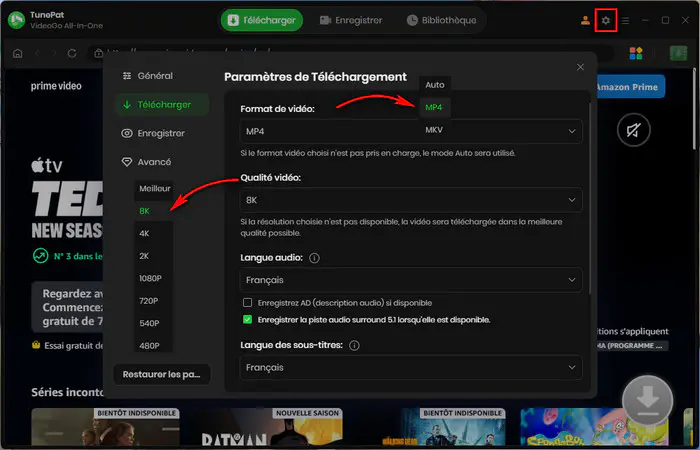Image resolution: width=700 pixels, height=450 pixels.
Task: Open the hamburger menu icon
Action: click(625, 21)
